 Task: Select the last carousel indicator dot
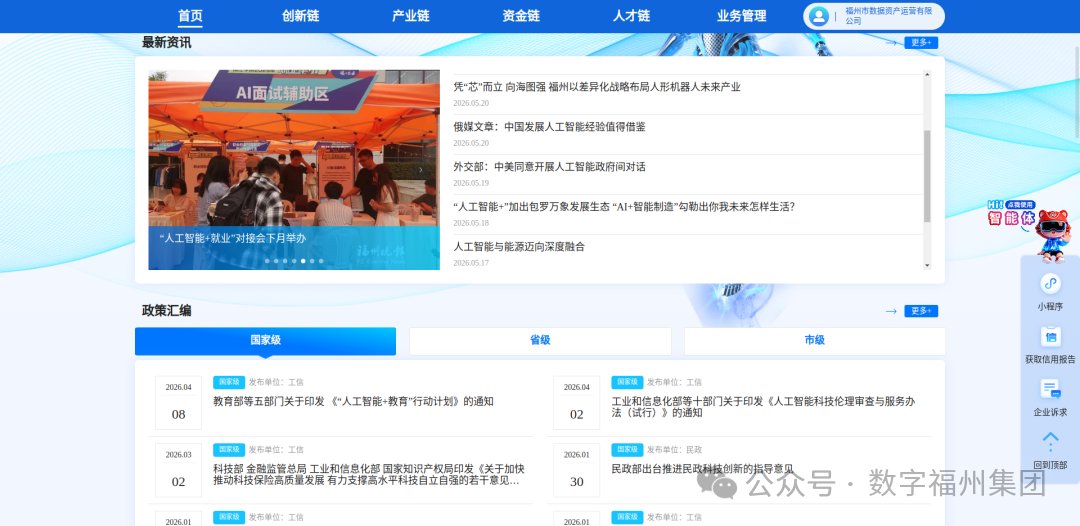(321, 261)
